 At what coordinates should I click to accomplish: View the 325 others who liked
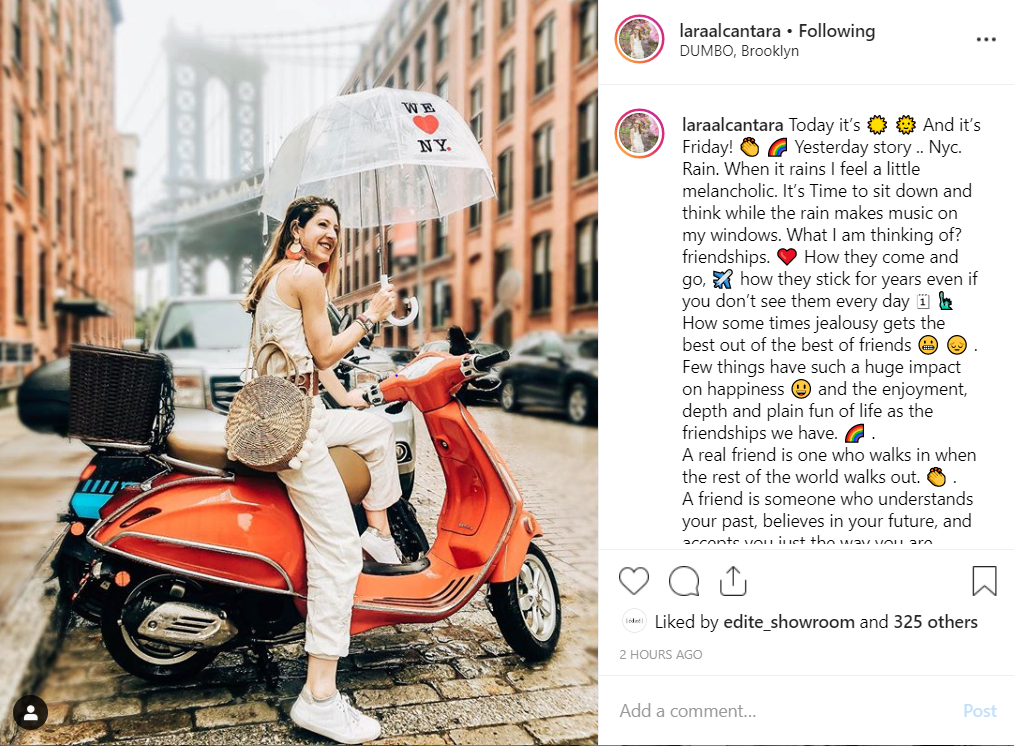coord(935,622)
